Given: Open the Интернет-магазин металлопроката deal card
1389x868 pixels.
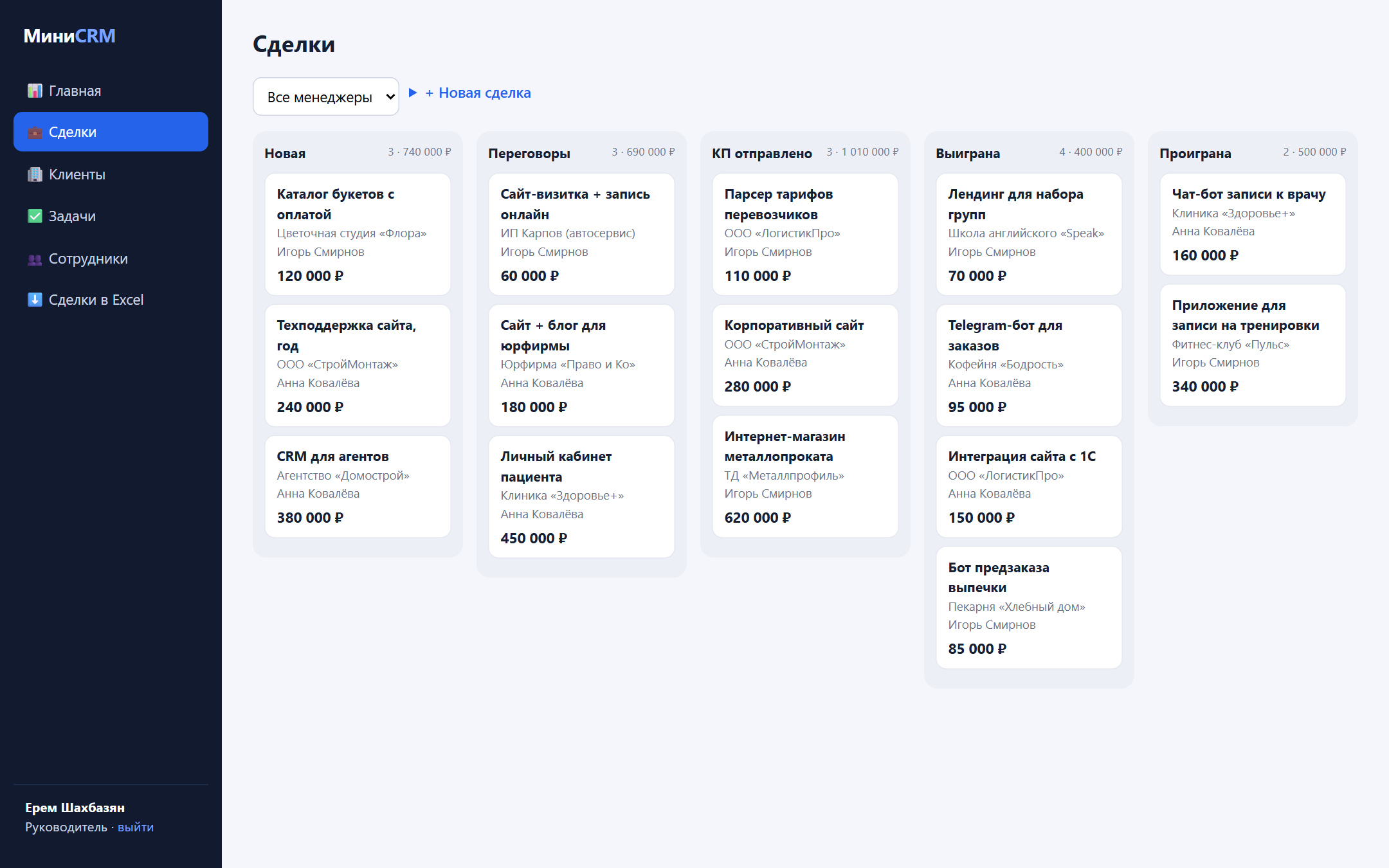Looking at the screenshot, I should pos(805,476).
